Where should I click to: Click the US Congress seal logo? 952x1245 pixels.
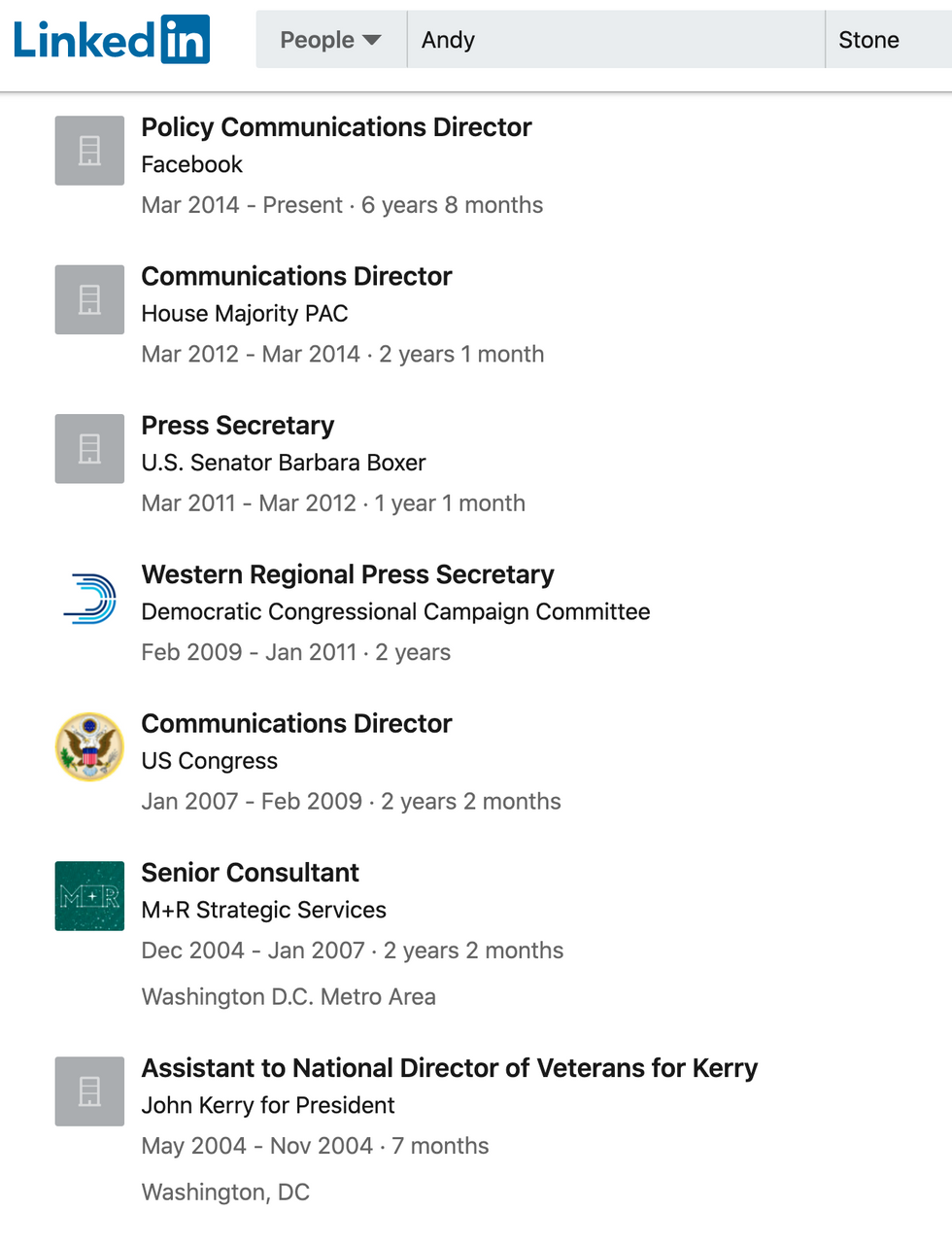click(89, 746)
